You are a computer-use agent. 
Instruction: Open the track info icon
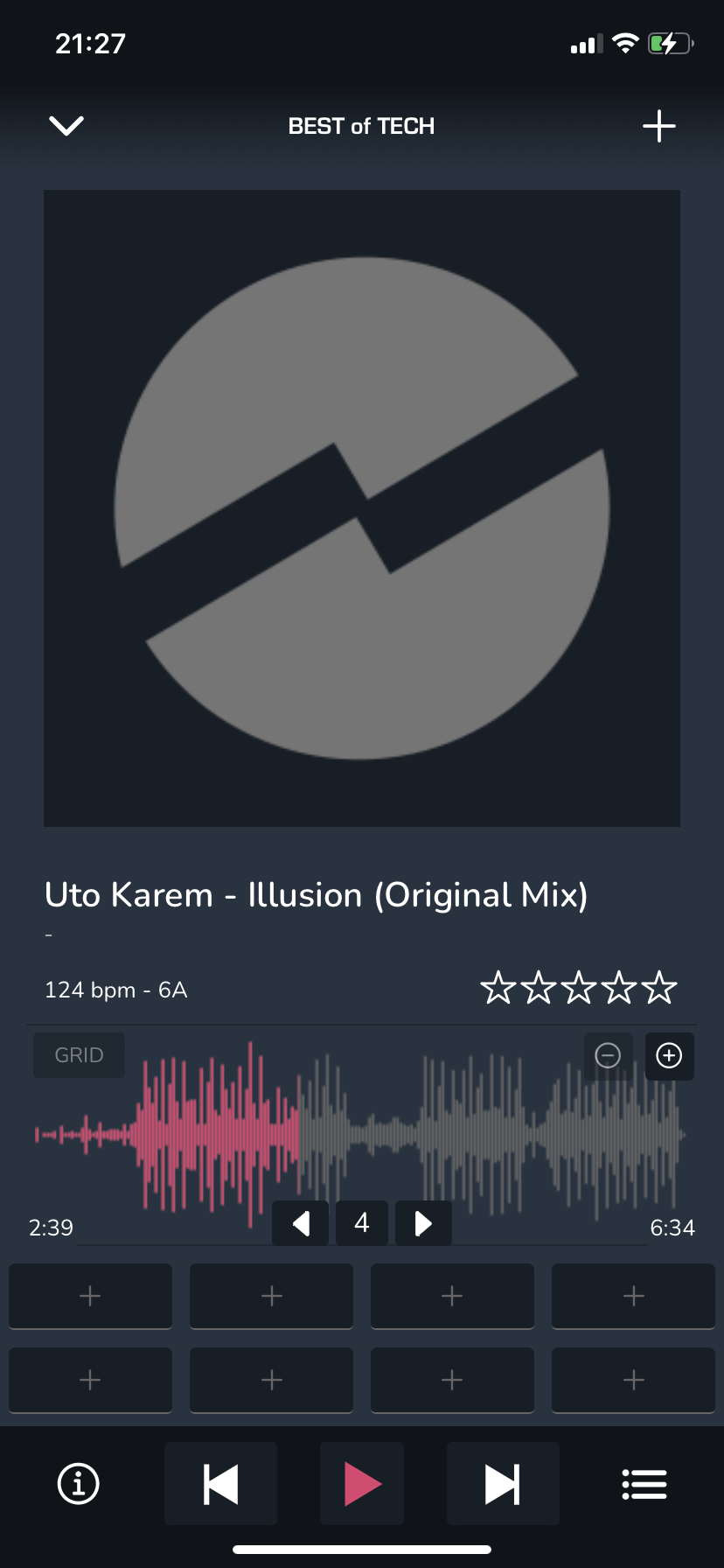(79, 1484)
